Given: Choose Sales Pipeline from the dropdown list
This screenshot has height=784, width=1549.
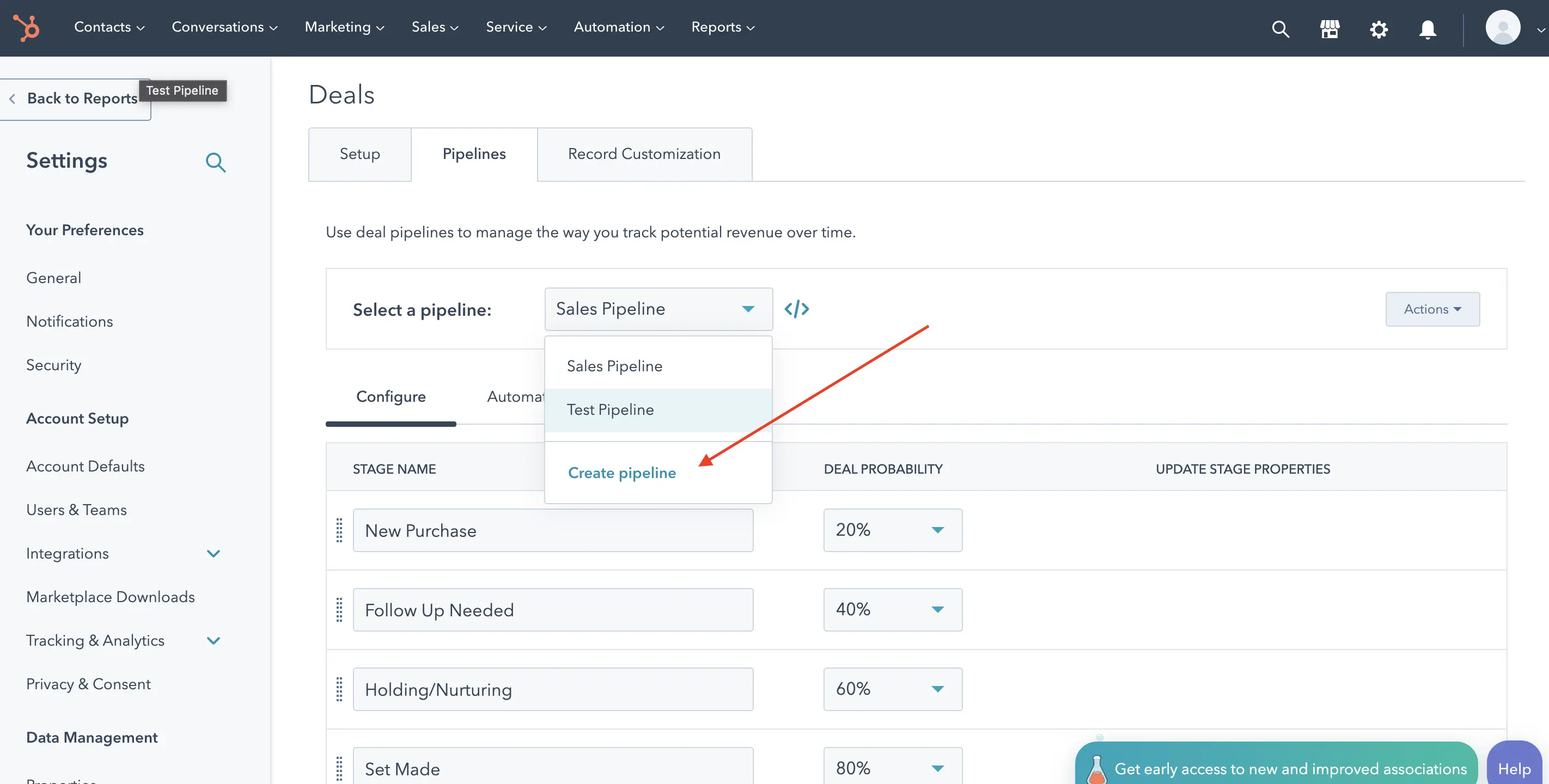Looking at the screenshot, I should point(658,366).
